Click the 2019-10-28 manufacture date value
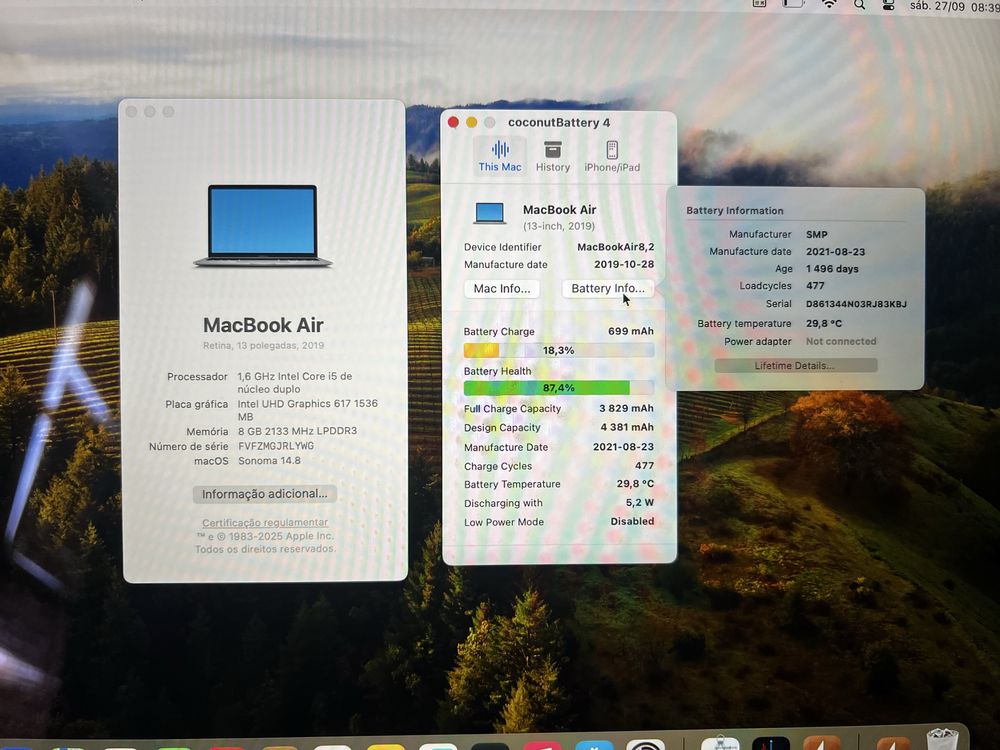This screenshot has width=1000, height=750. (624, 264)
